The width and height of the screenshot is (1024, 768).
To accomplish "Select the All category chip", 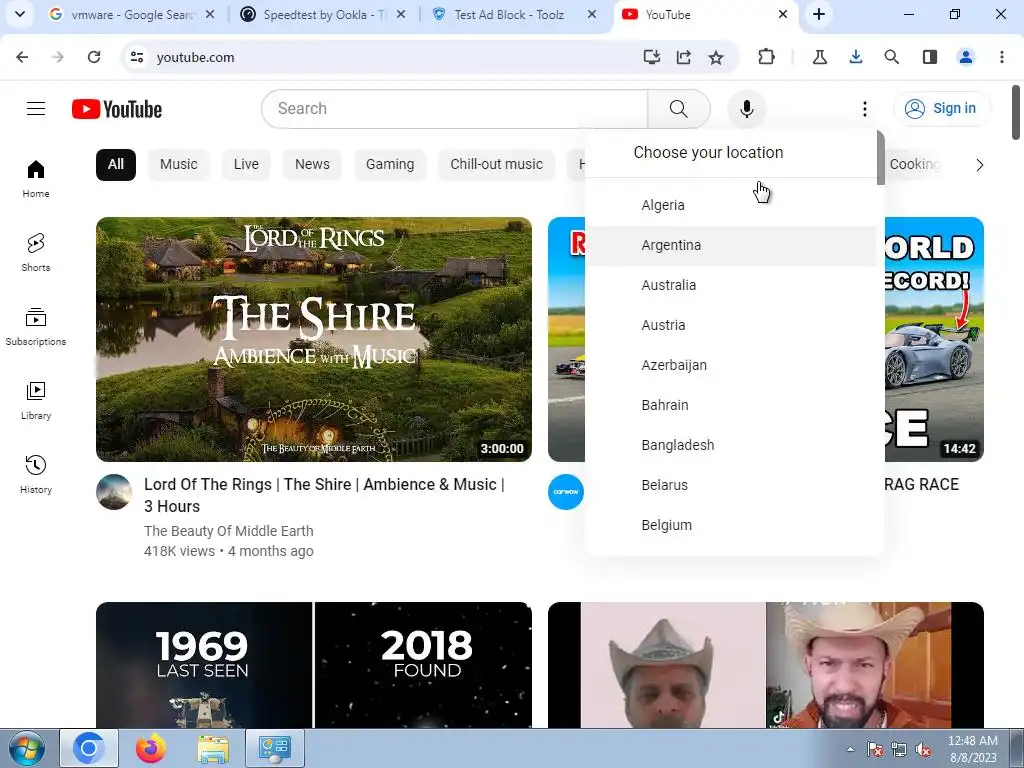I will point(116,165).
